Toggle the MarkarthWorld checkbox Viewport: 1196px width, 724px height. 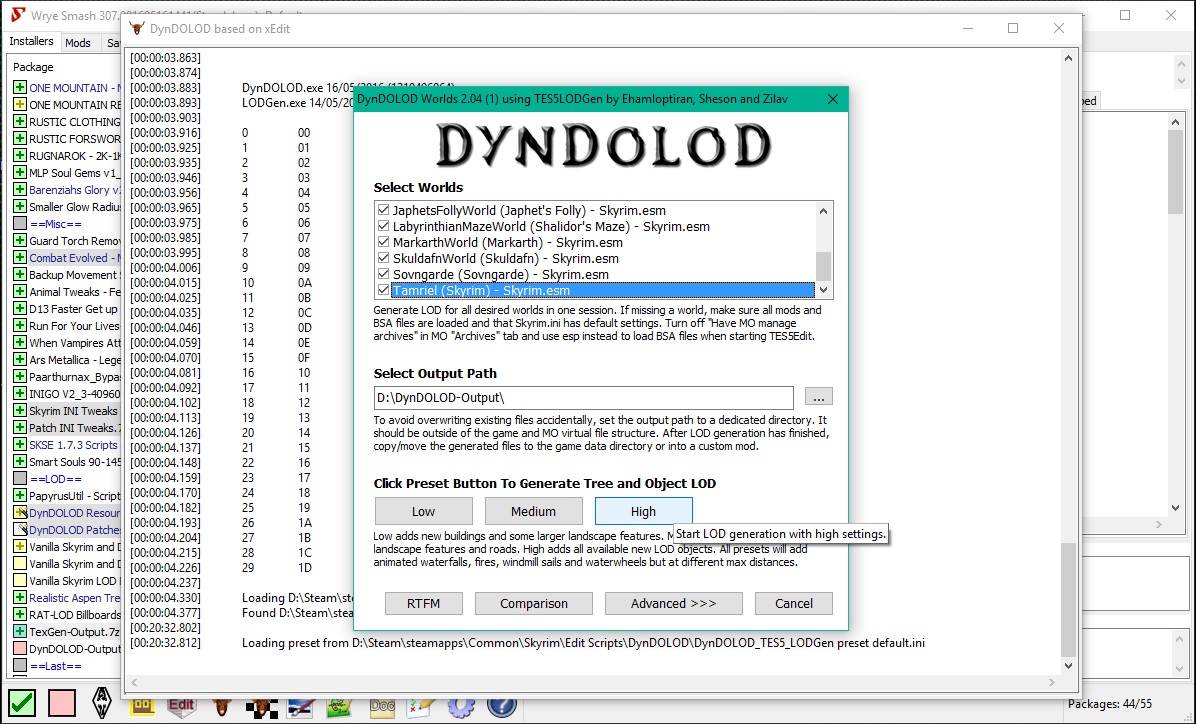click(383, 242)
